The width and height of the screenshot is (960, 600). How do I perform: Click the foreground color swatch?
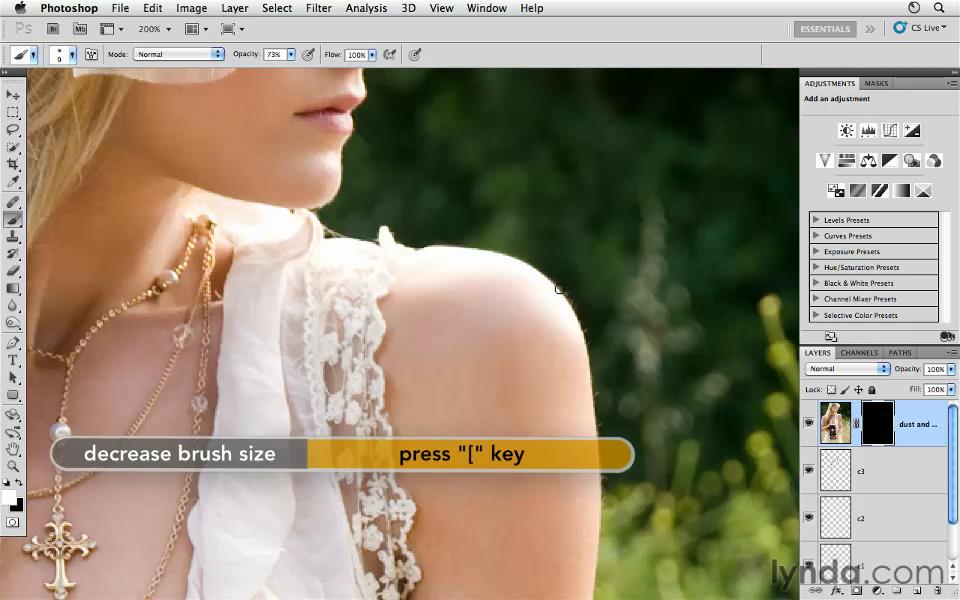[x=9, y=497]
